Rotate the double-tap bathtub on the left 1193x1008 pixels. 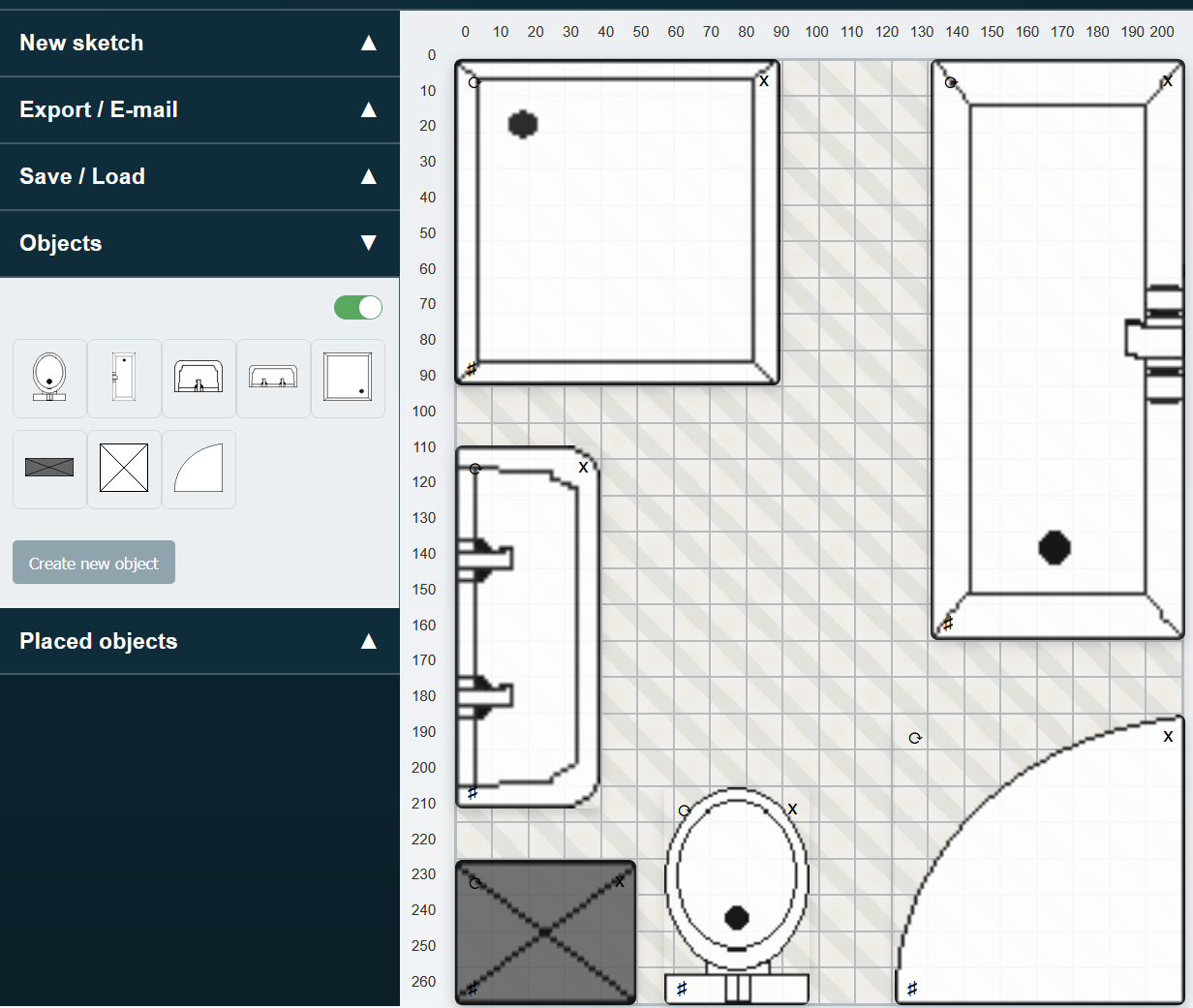474,469
